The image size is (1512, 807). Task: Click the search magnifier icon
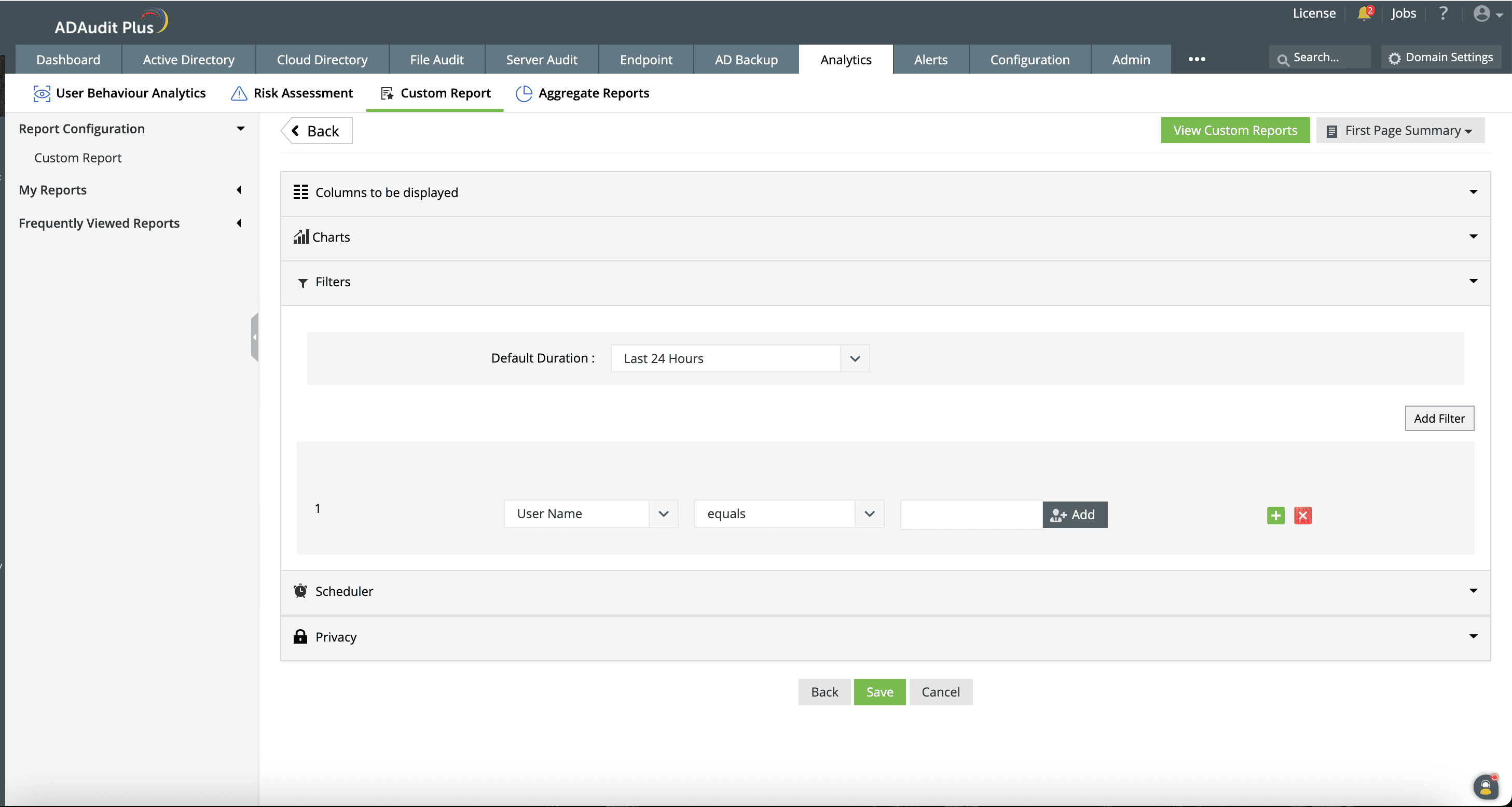tap(1283, 59)
